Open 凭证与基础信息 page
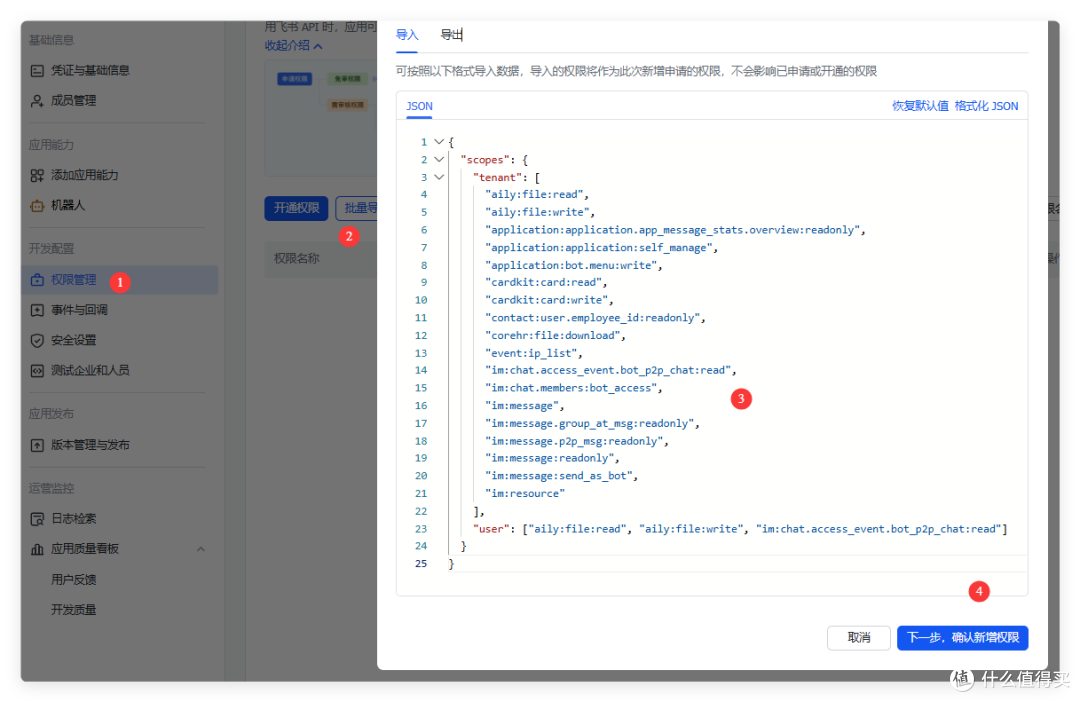The image size is (1080, 702). pyautogui.click(x=90, y=70)
